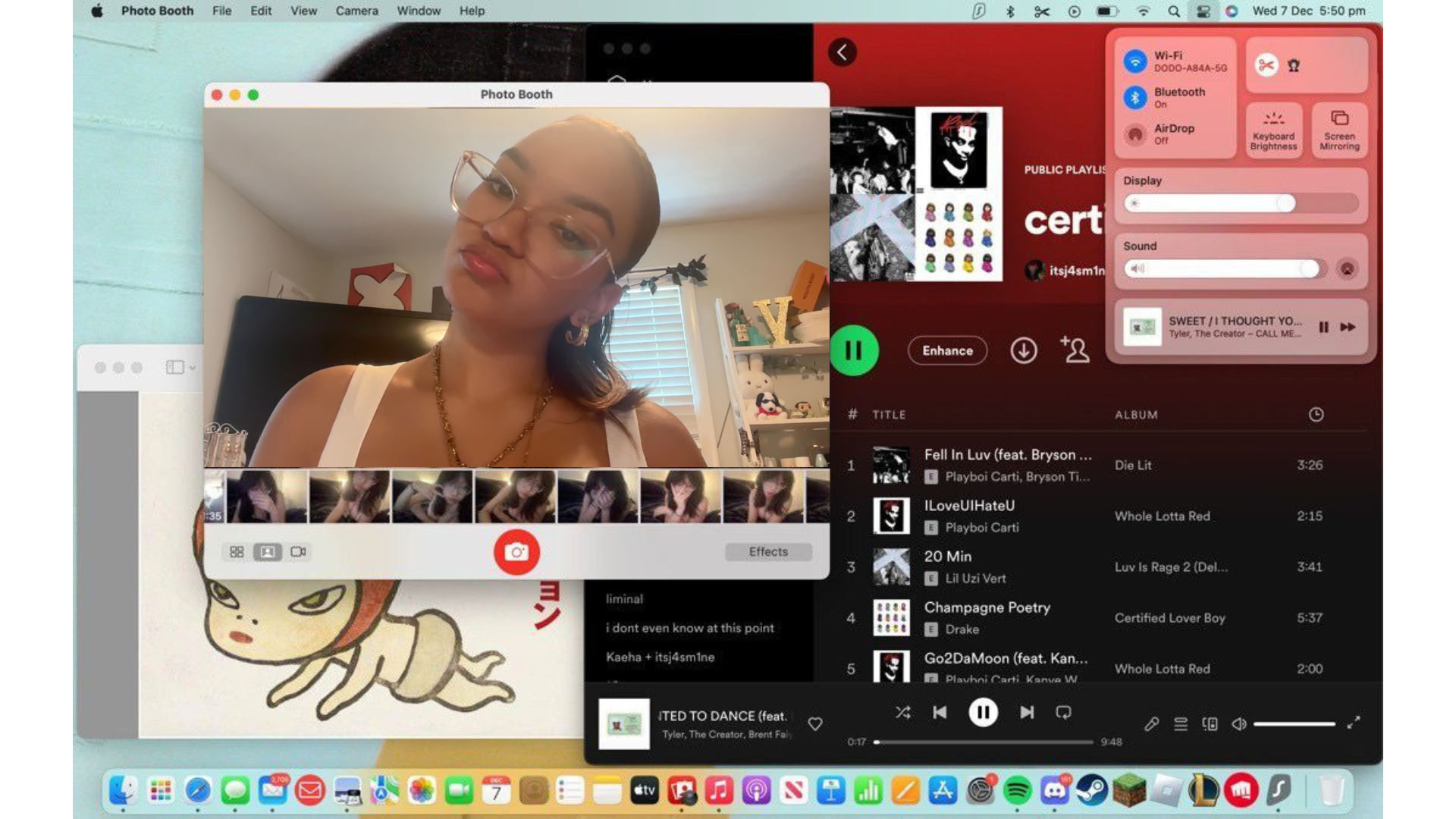
Task: Open the View menu
Action: [x=303, y=11]
